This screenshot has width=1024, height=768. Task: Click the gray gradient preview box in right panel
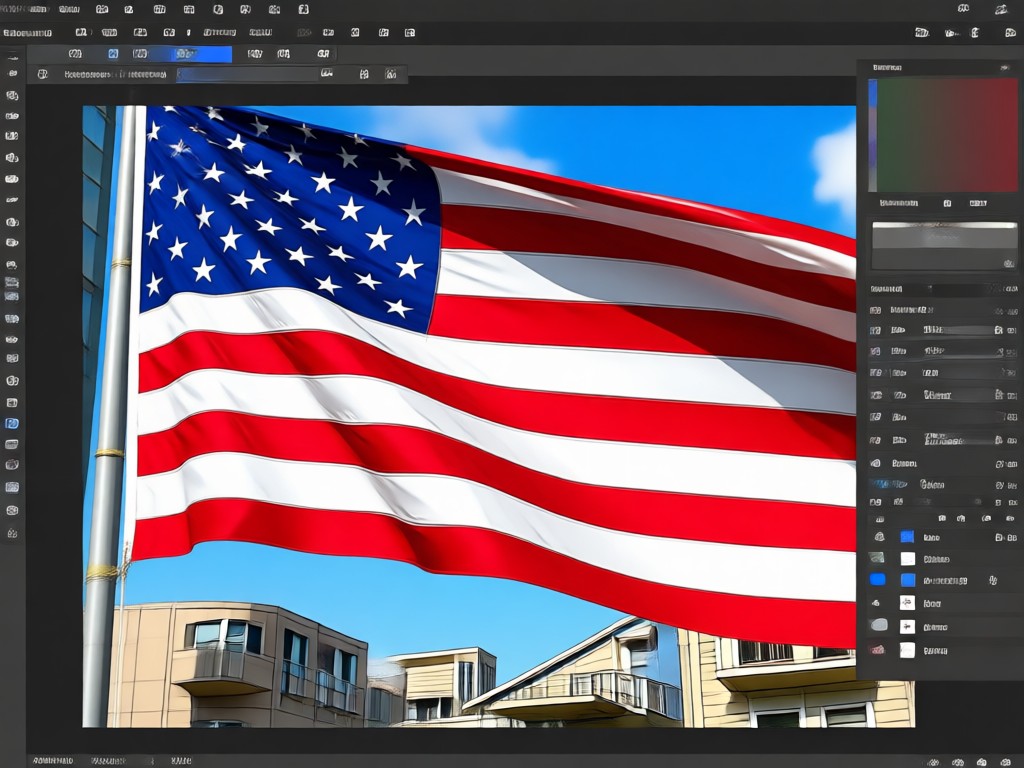click(x=944, y=246)
